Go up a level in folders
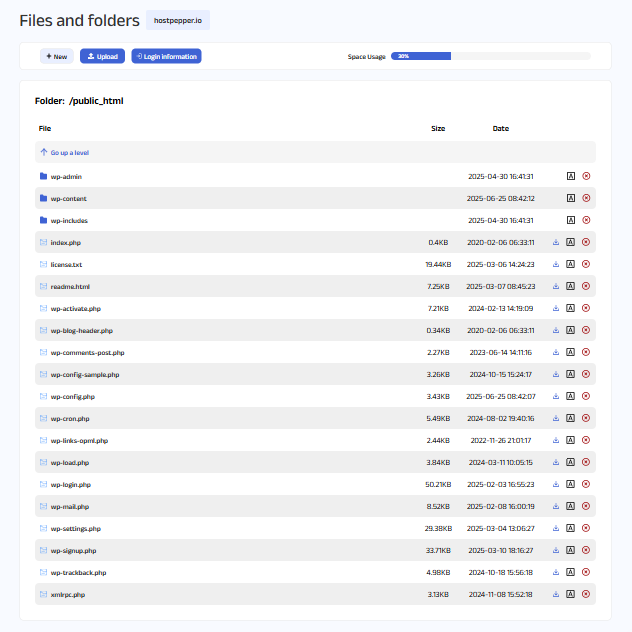 [x=69, y=153]
